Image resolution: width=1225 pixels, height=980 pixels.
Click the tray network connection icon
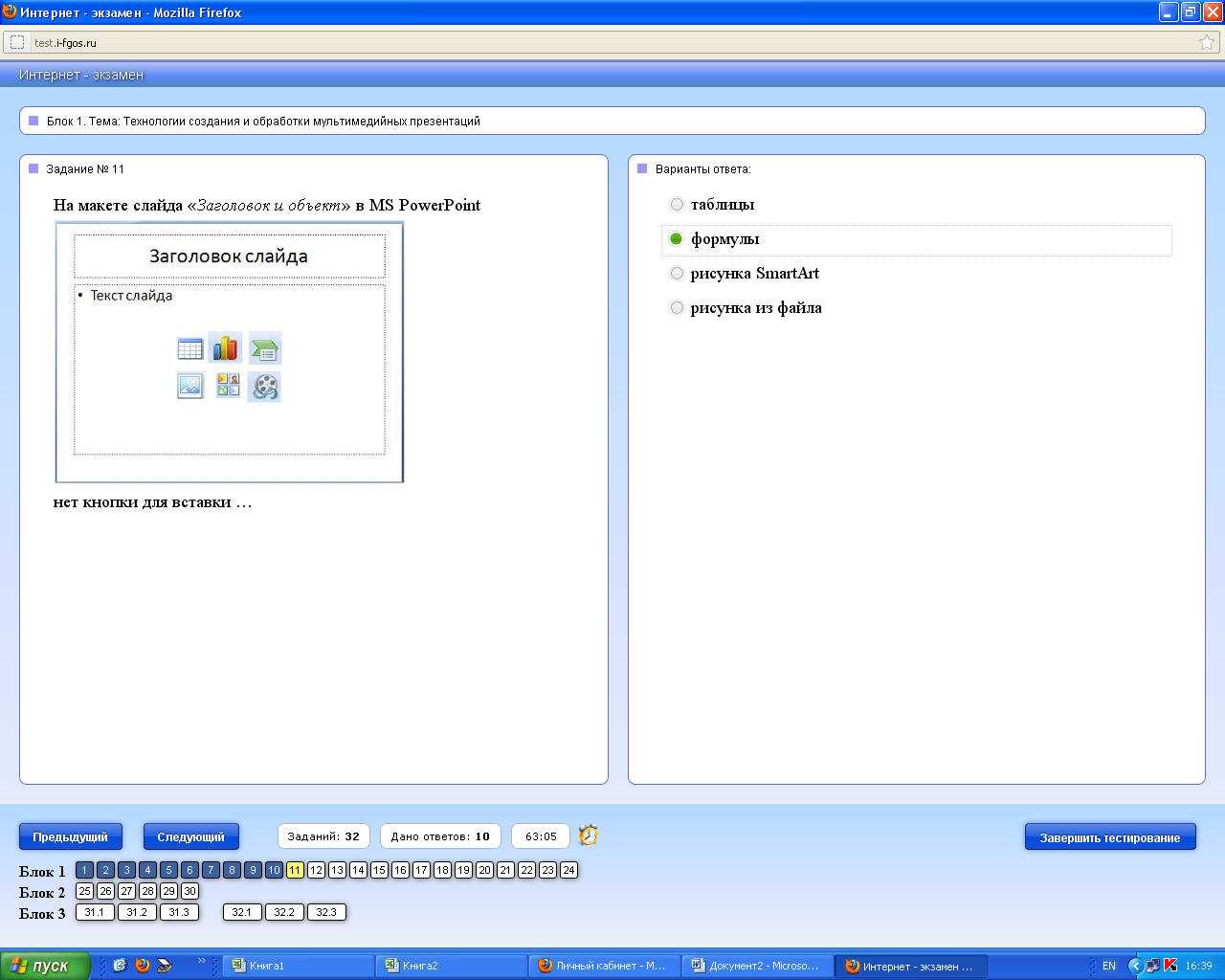coord(1152,966)
